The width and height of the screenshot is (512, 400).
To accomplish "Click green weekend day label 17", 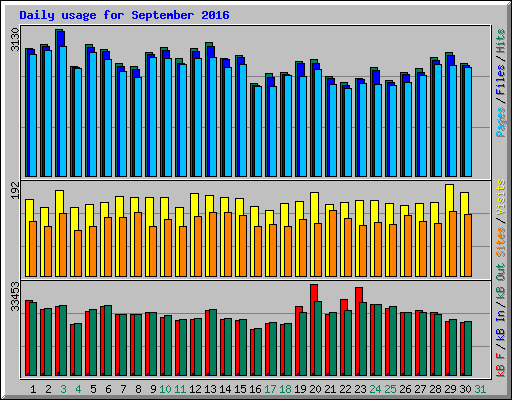I will pos(270,389).
